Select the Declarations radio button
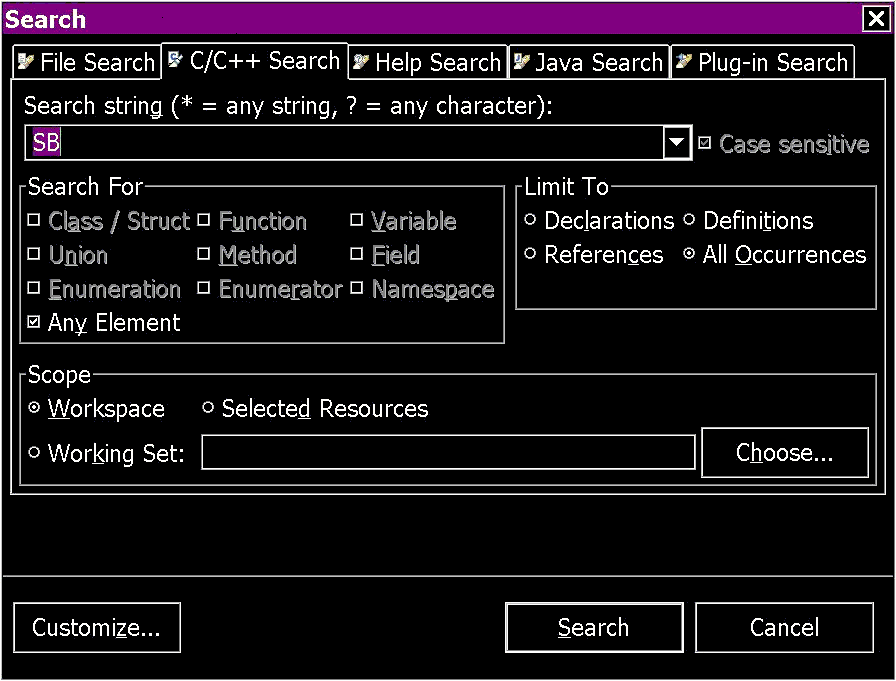 point(530,219)
